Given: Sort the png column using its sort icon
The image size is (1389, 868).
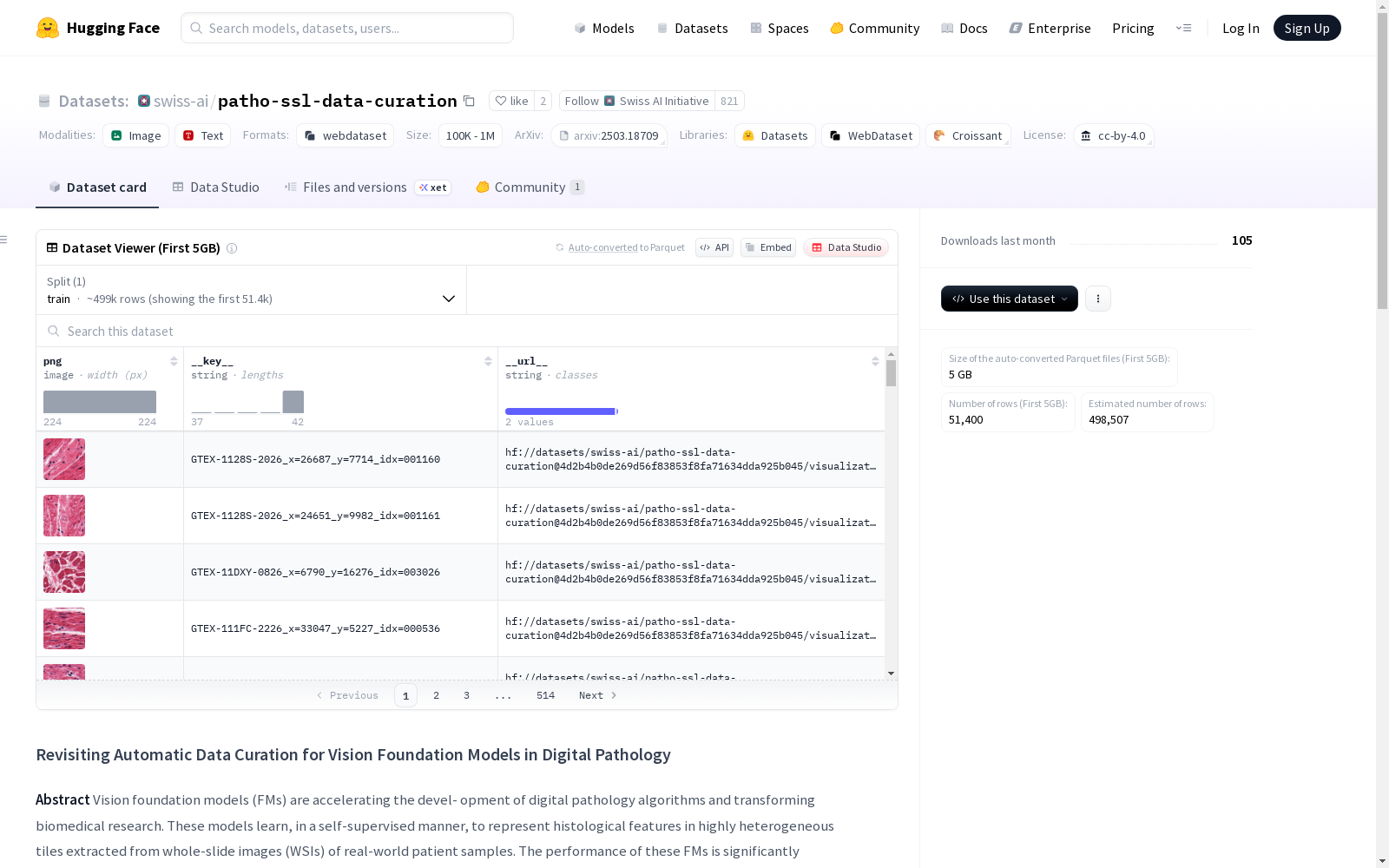Looking at the screenshot, I should tap(174, 361).
